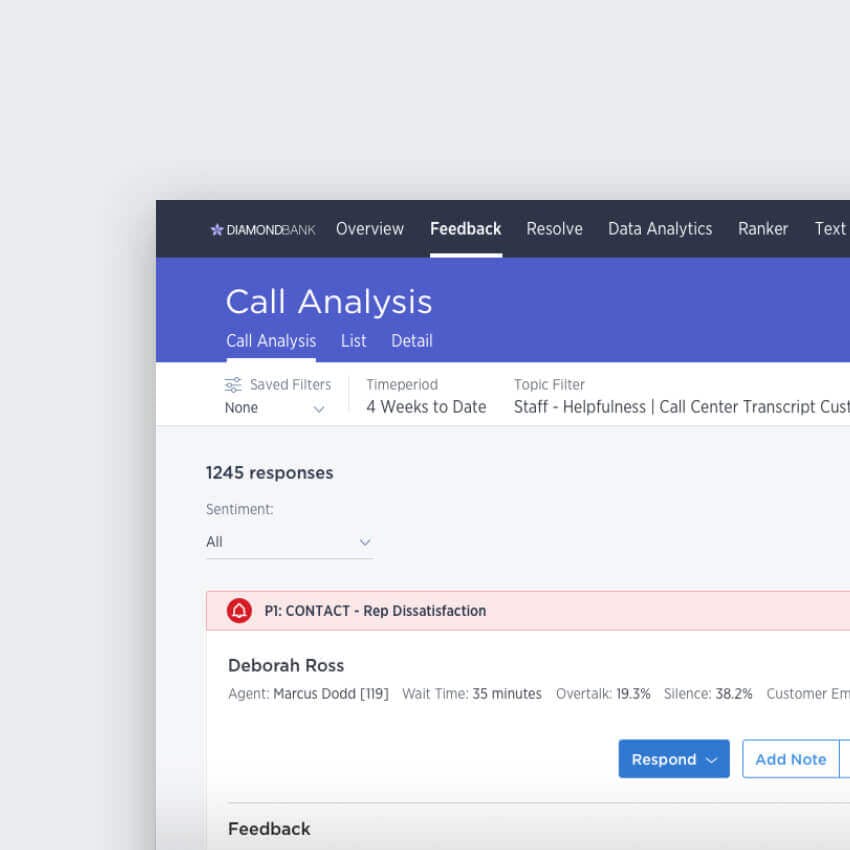Click the customer name Deborah Ross

point(286,666)
